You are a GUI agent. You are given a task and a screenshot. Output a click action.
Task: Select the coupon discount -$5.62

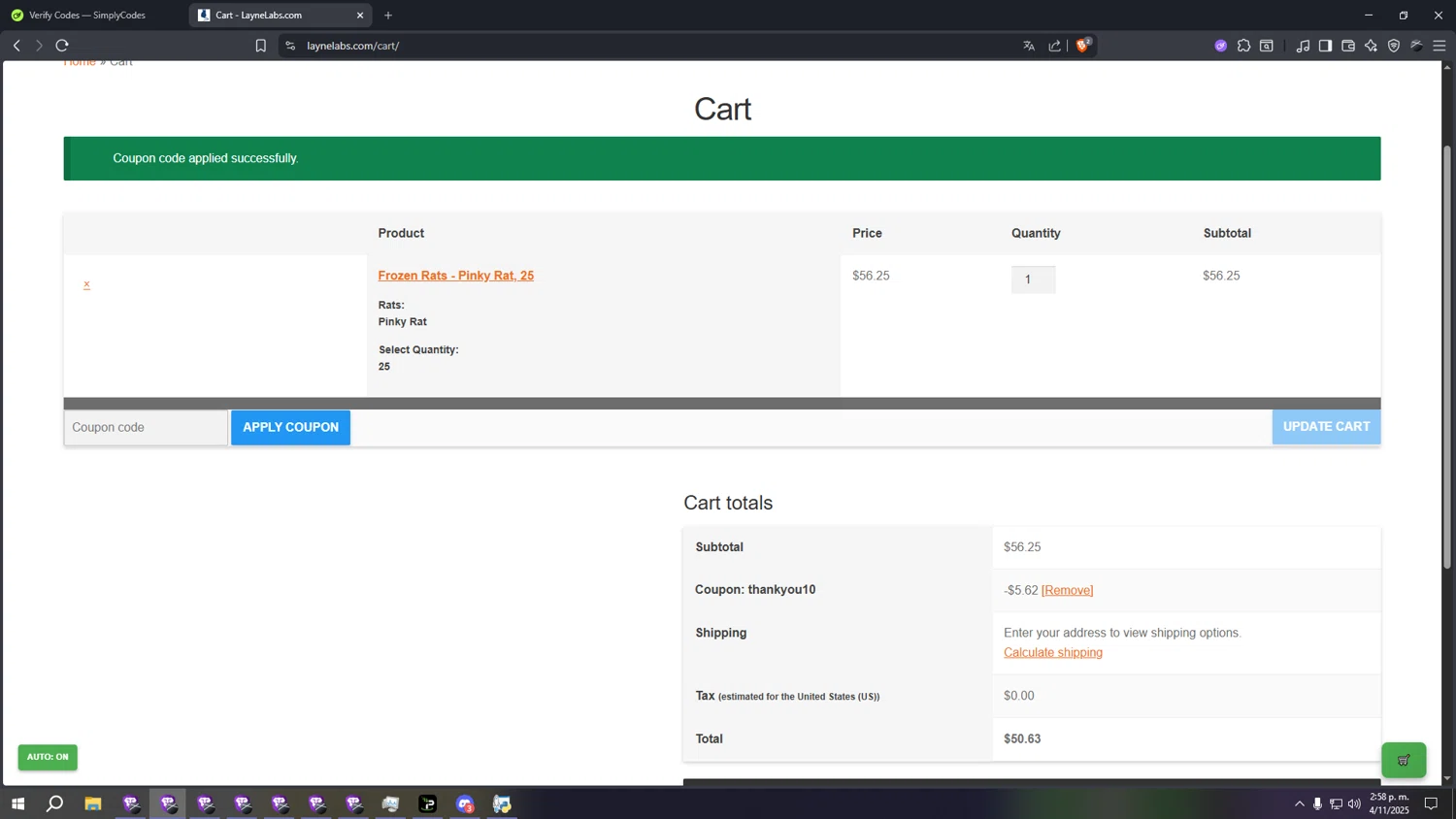point(1021,590)
